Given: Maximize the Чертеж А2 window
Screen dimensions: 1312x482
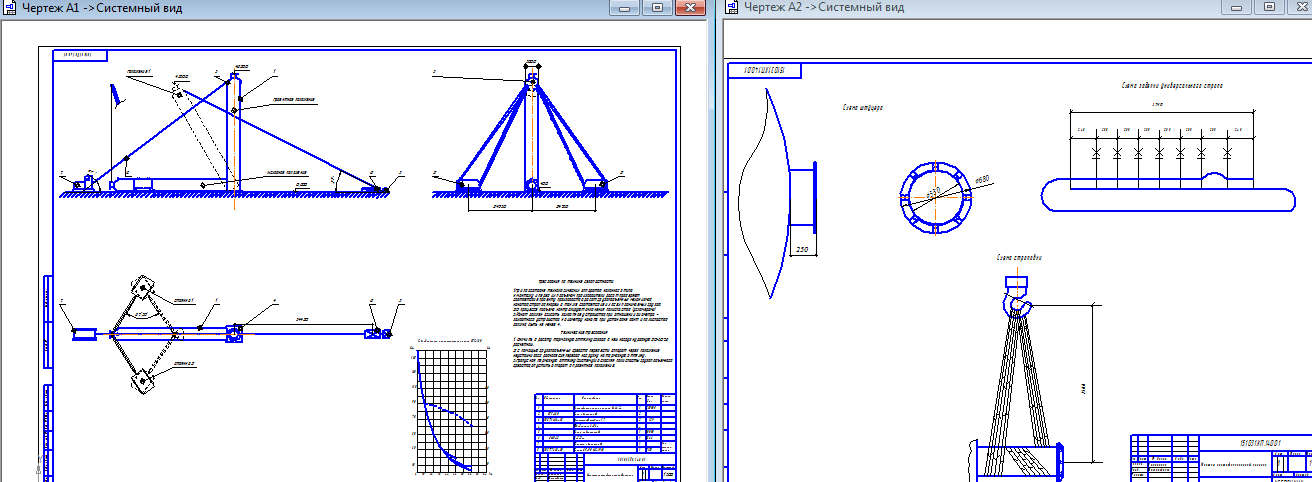Looking at the screenshot, I should pos(1269,7).
